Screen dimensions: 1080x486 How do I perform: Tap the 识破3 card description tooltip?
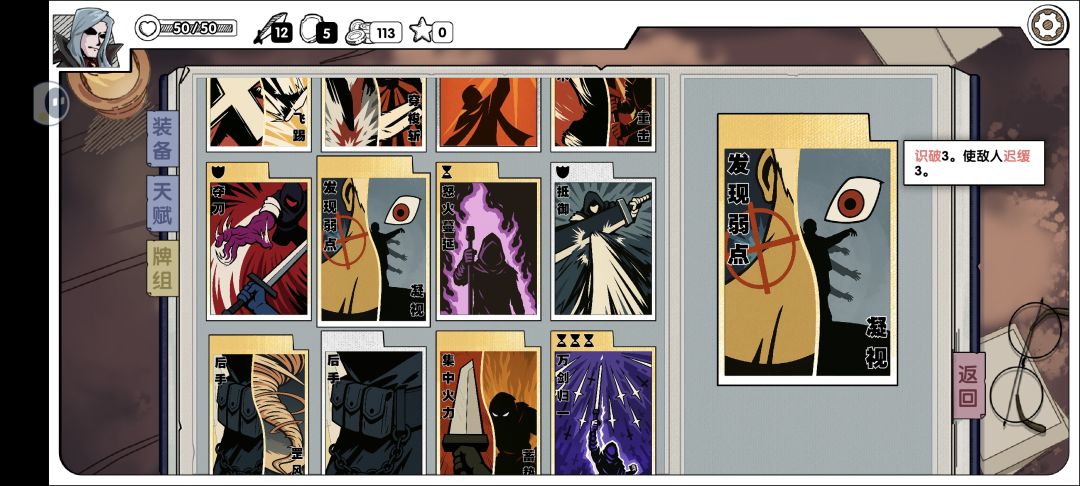[974, 163]
